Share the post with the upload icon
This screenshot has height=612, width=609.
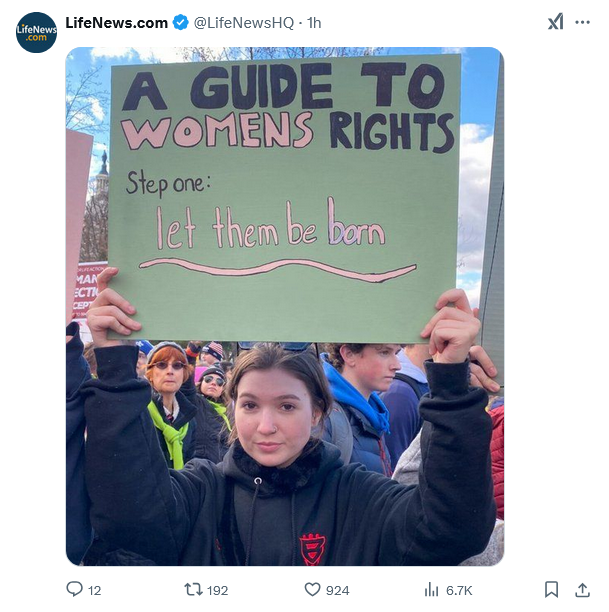pos(582,589)
